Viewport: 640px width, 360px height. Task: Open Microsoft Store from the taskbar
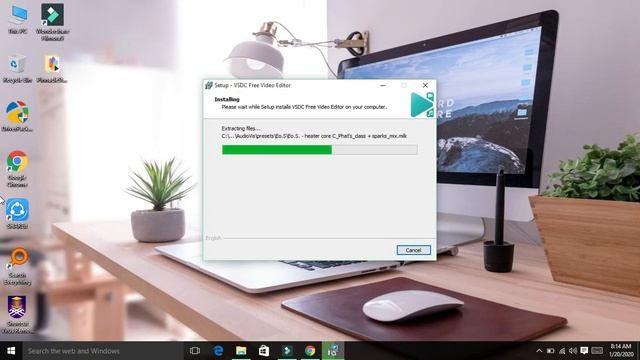[264, 351]
